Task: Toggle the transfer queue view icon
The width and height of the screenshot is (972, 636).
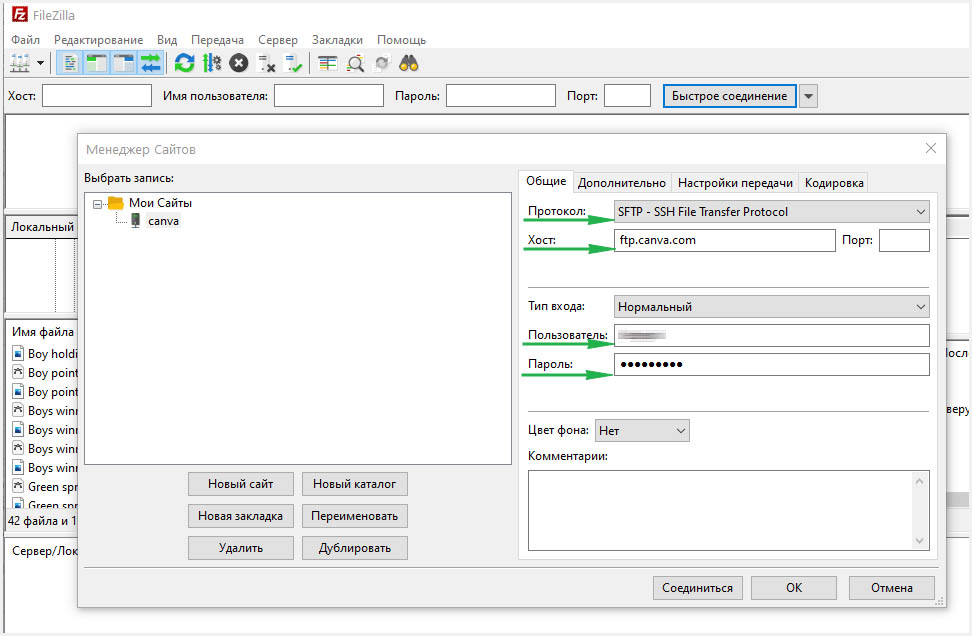Action: [x=150, y=63]
